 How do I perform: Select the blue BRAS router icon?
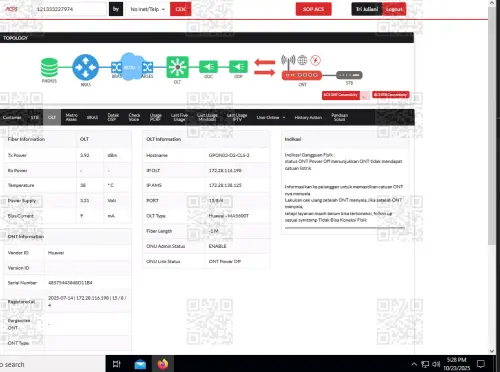pyautogui.click(x=86, y=67)
